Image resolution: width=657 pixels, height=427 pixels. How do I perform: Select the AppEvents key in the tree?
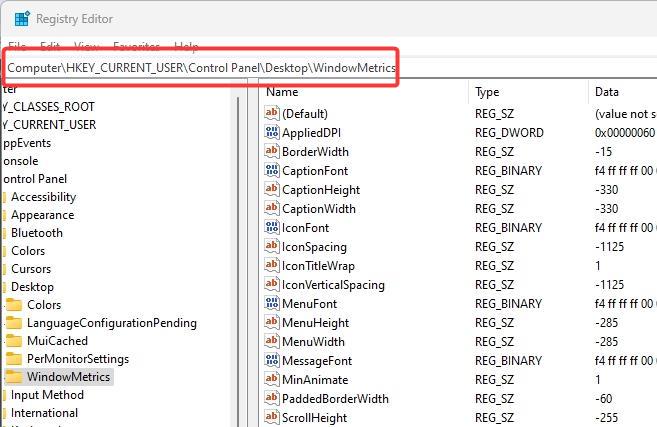(27, 143)
